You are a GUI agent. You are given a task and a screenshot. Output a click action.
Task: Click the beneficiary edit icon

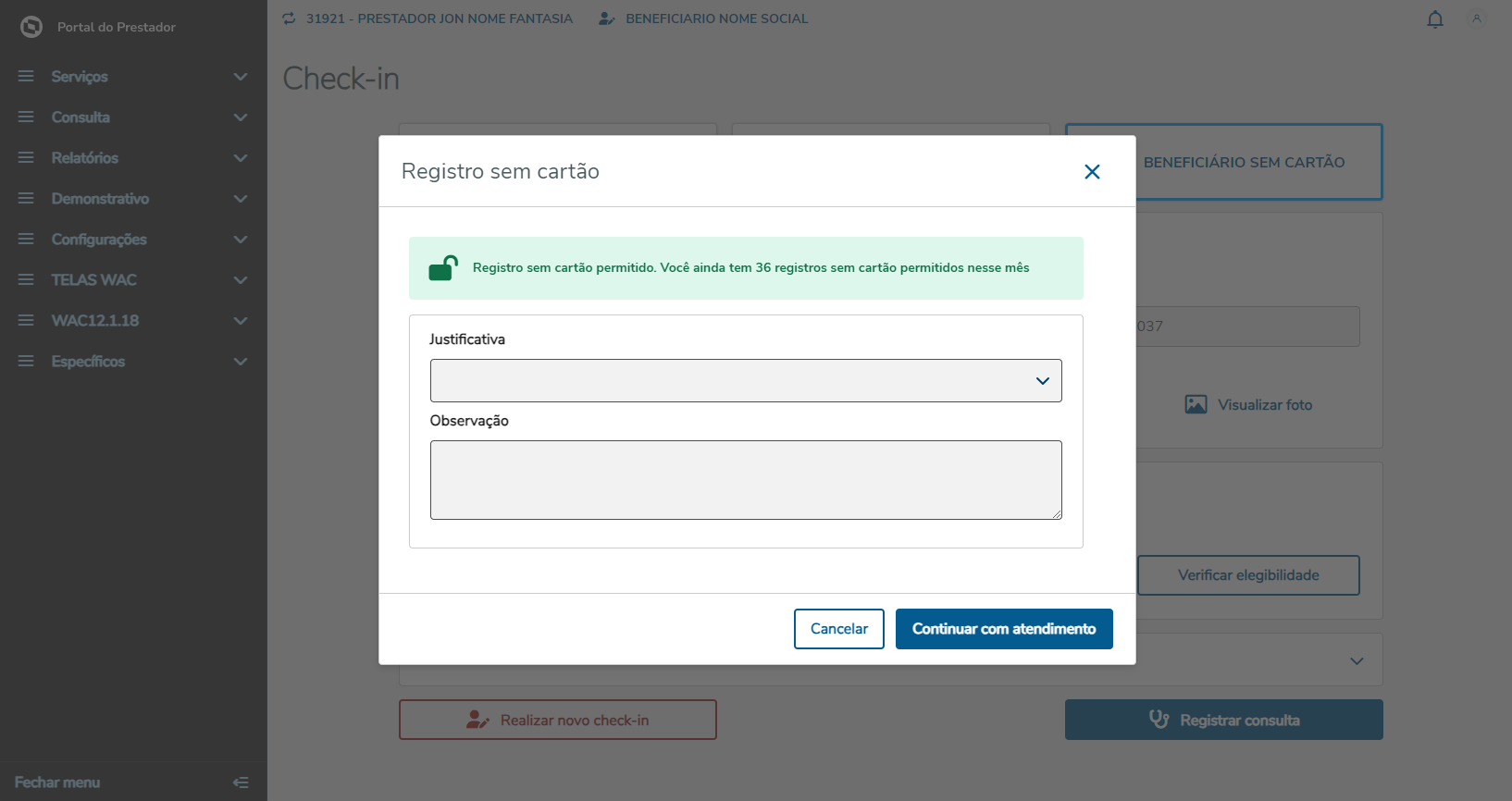[607, 18]
